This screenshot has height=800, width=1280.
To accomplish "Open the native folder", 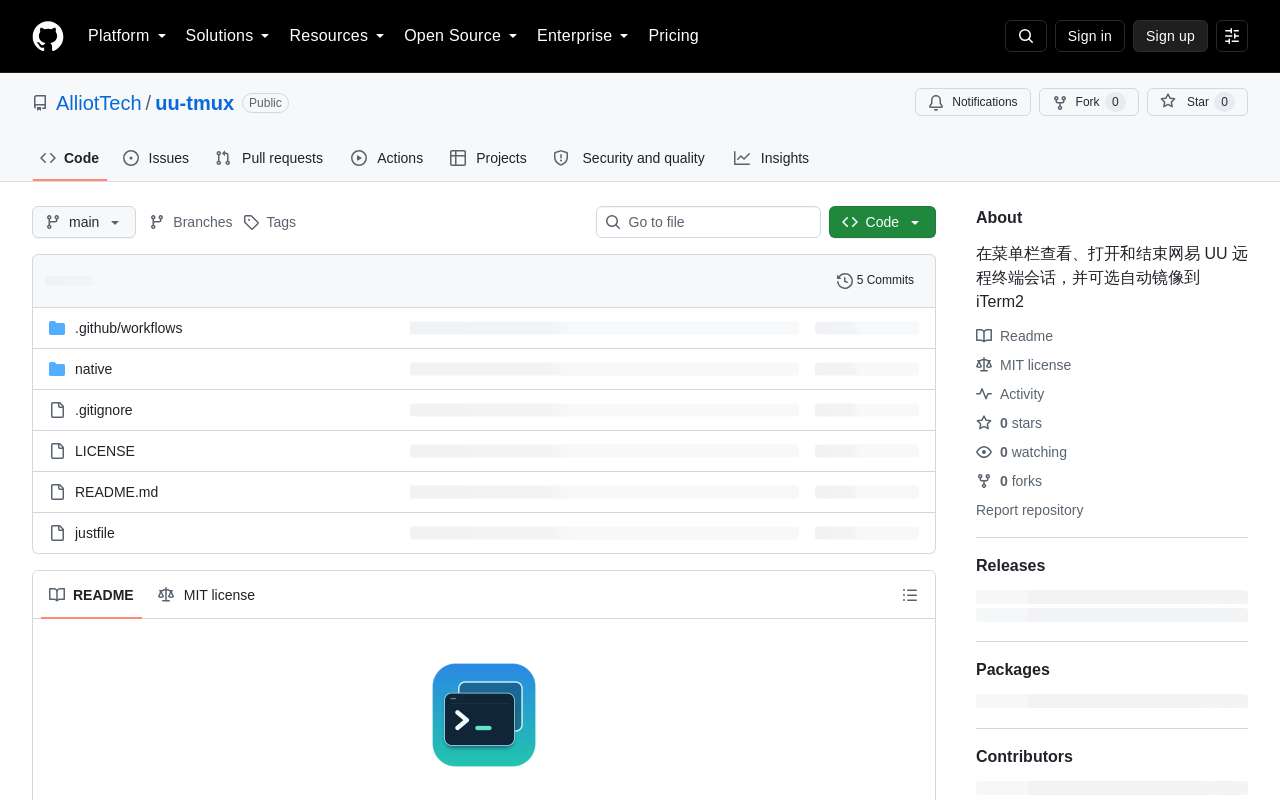I will (94, 369).
